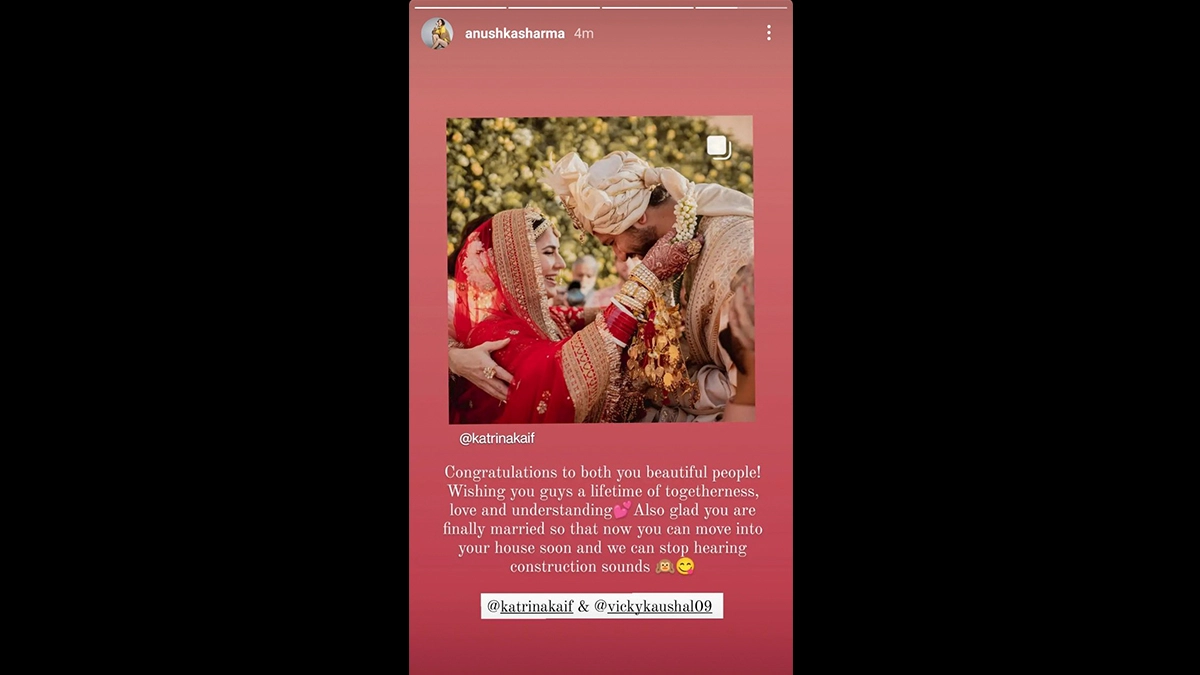1200x675 pixels.
Task: Tap the anushkasharma profile avatar
Action: [437, 33]
